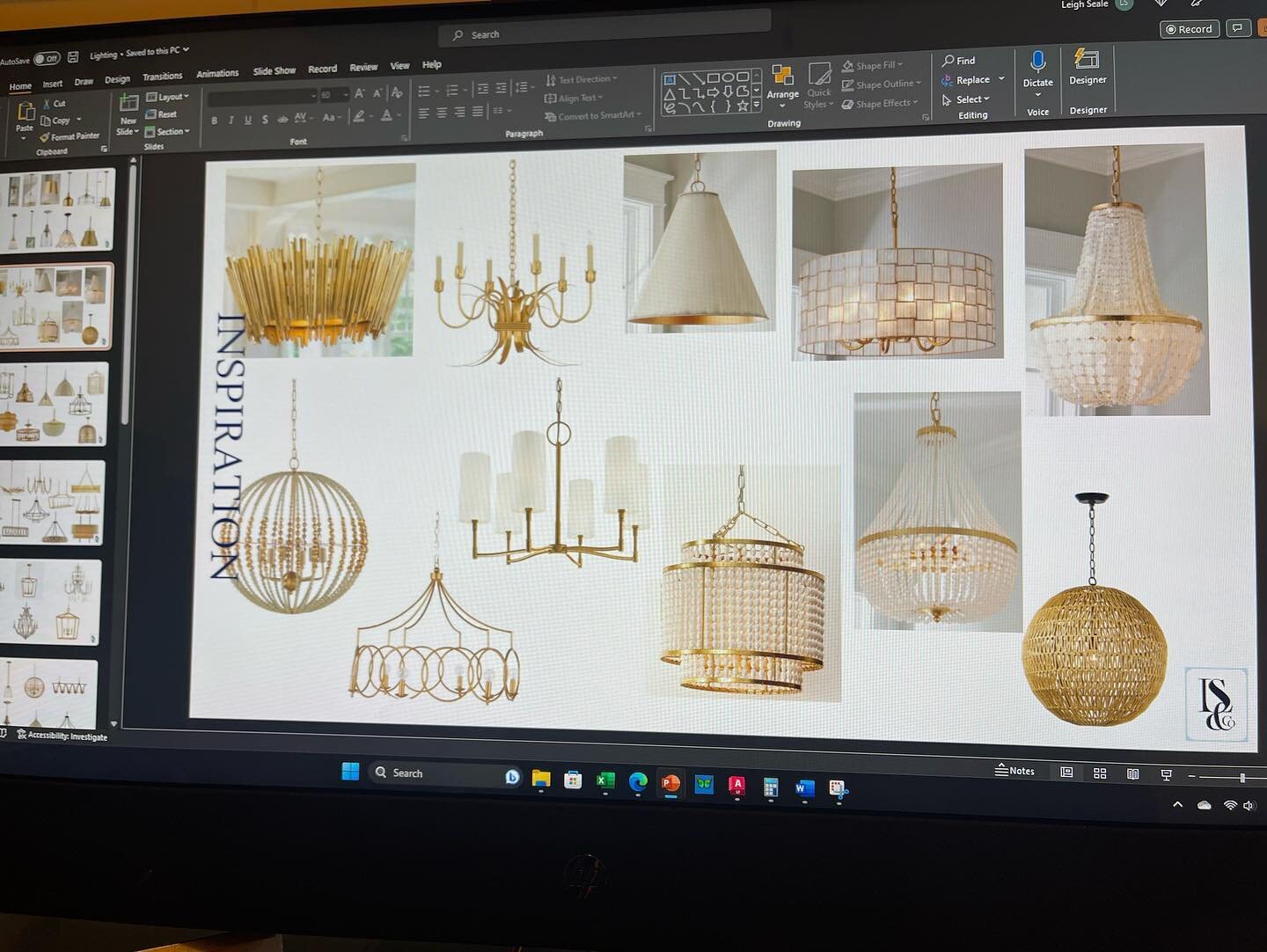Apply the font color A swatch
The height and width of the screenshot is (952, 1267).
(x=386, y=116)
